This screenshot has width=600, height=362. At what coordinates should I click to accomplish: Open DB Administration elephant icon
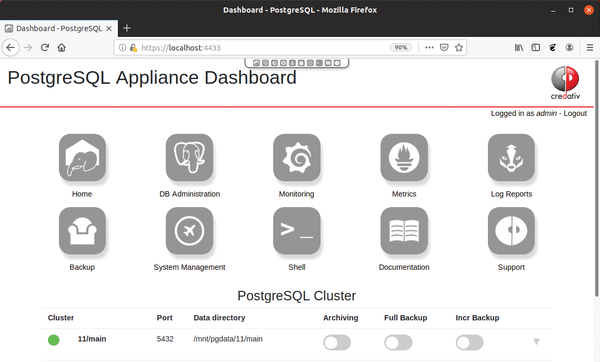tap(189, 157)
